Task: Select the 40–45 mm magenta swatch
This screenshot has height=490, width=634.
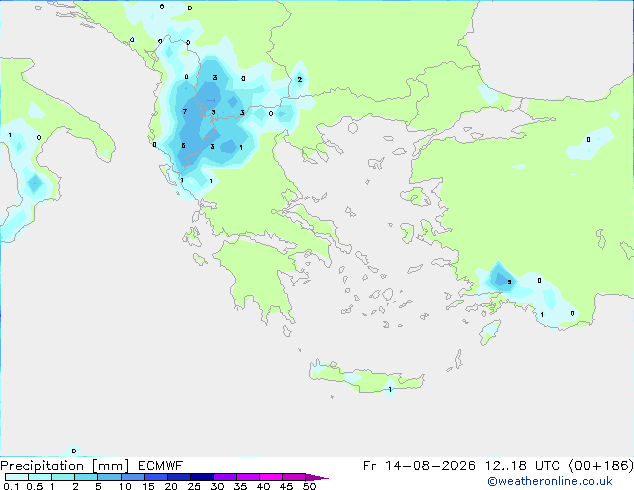Action: coord(271,477)
